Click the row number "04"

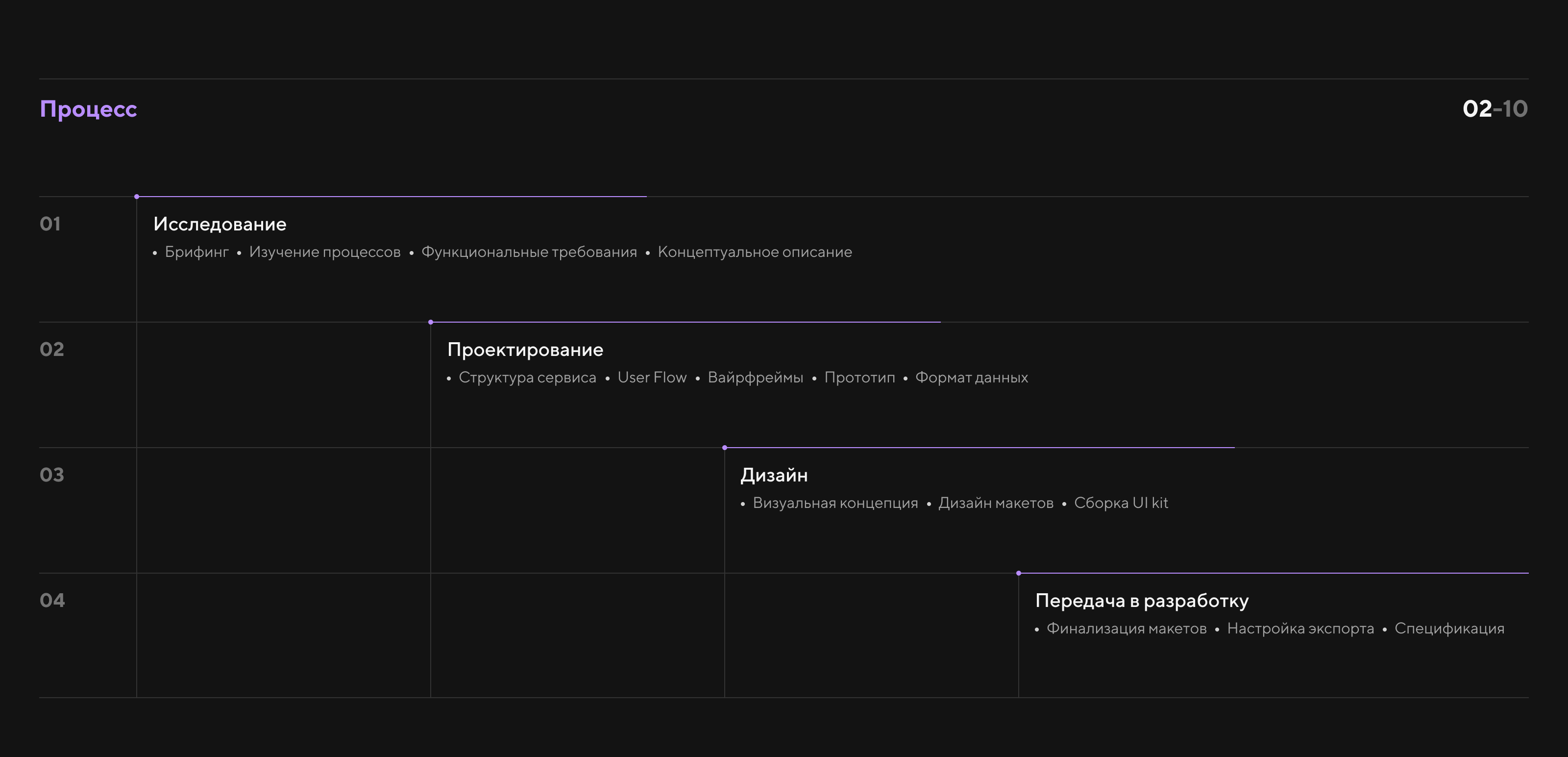[x=52, y=601]
